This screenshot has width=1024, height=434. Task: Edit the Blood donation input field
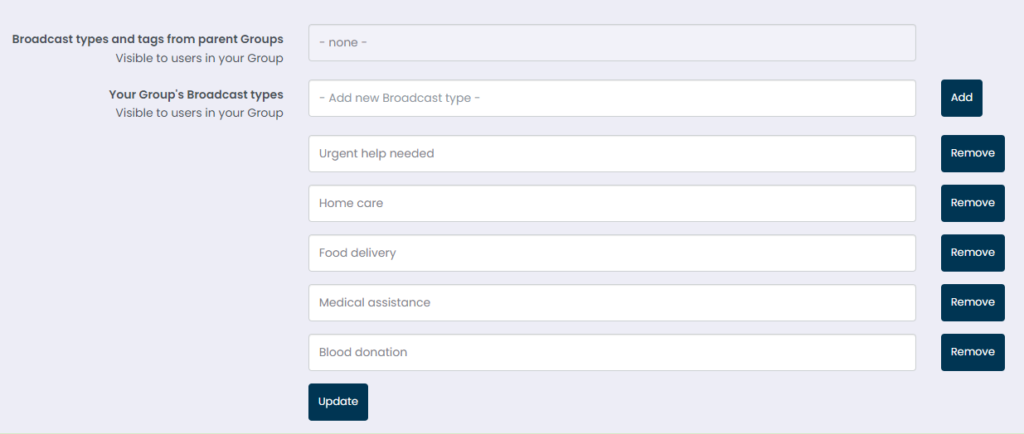coord(611,352)
